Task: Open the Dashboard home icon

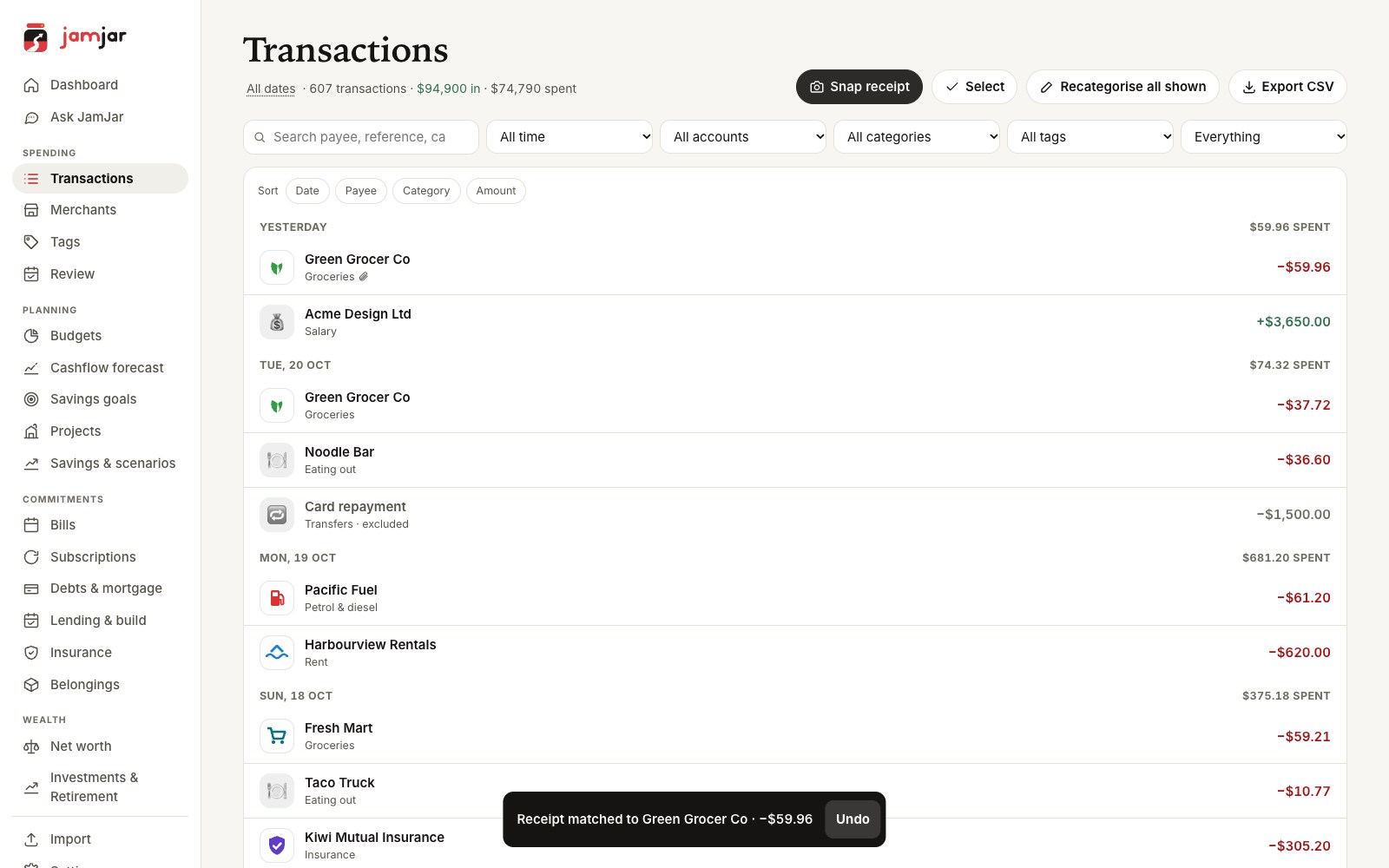Action: (x=31, y=85)
